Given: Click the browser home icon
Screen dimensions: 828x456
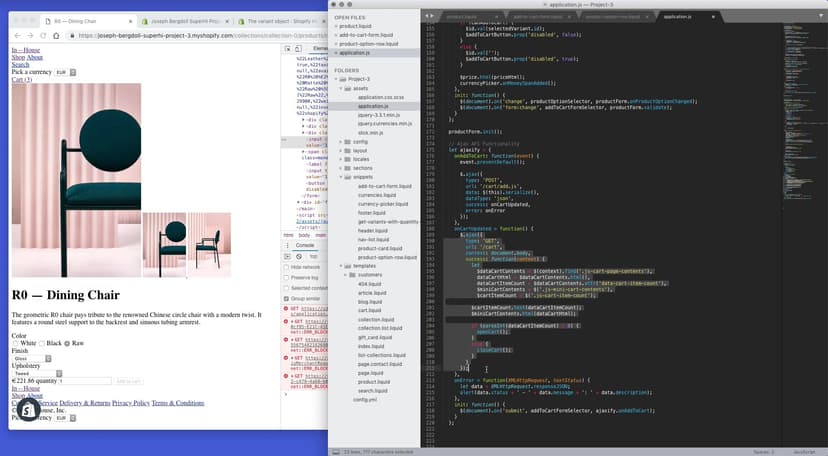Looking at the screenshot, I should point(56,35).
